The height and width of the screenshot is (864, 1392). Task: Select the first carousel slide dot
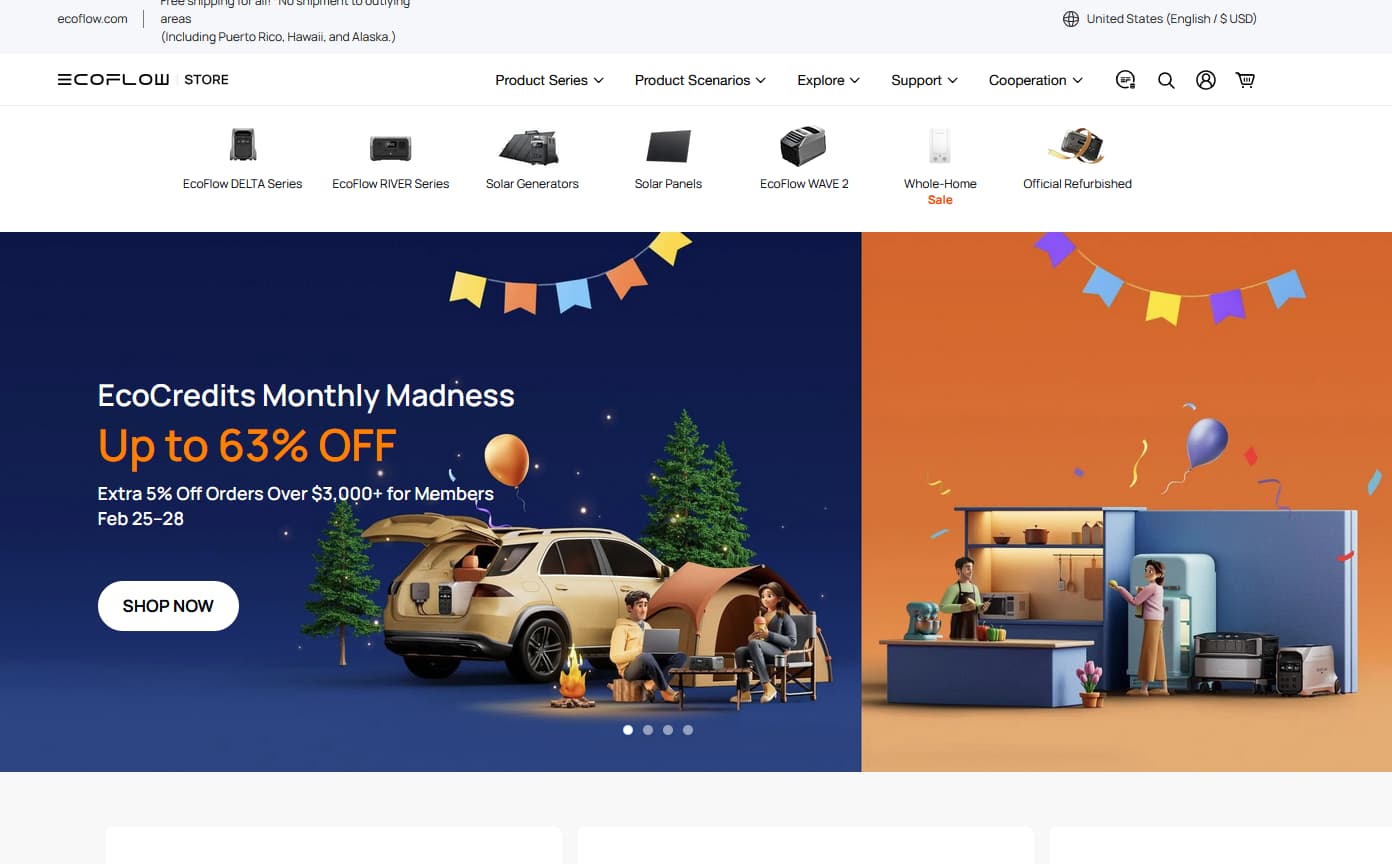tap(628, 730)
